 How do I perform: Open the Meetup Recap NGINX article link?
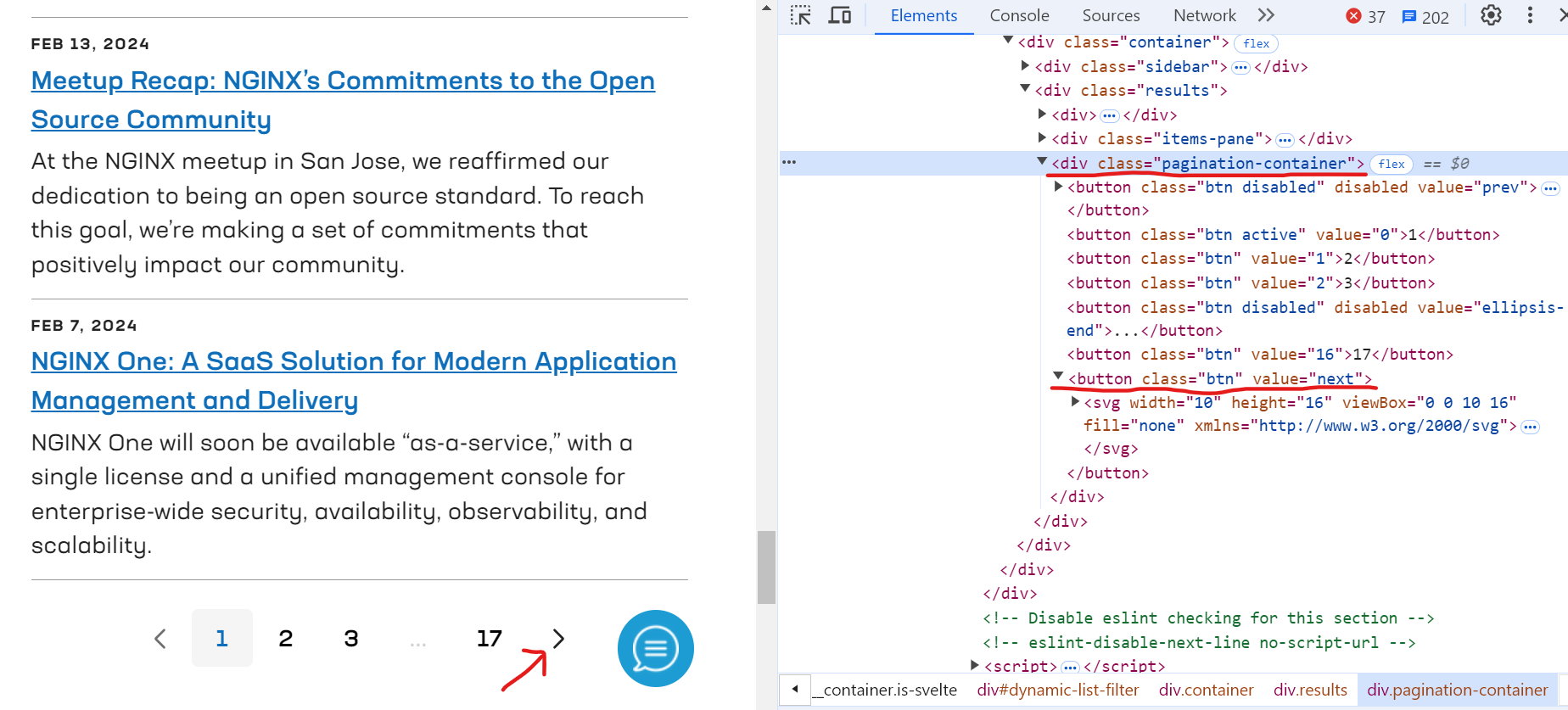coord(343,100)
